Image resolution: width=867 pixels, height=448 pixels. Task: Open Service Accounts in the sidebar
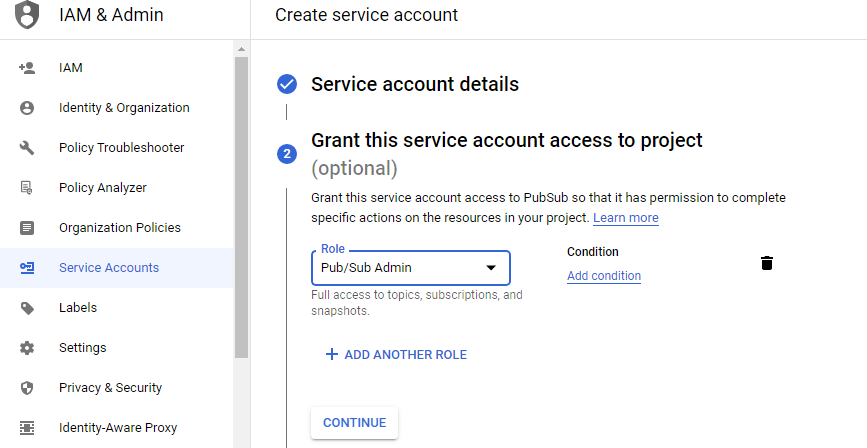108,268
